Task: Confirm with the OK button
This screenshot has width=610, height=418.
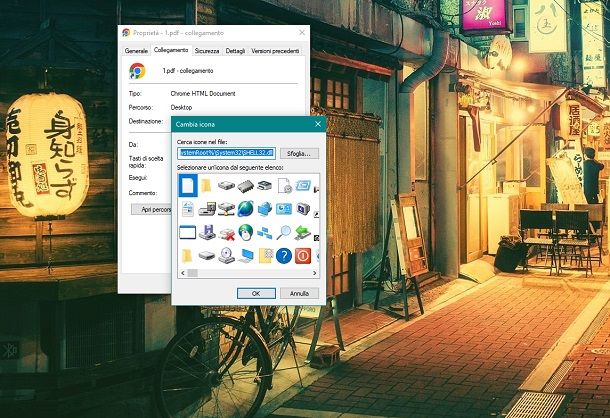Action: [256, 293]
